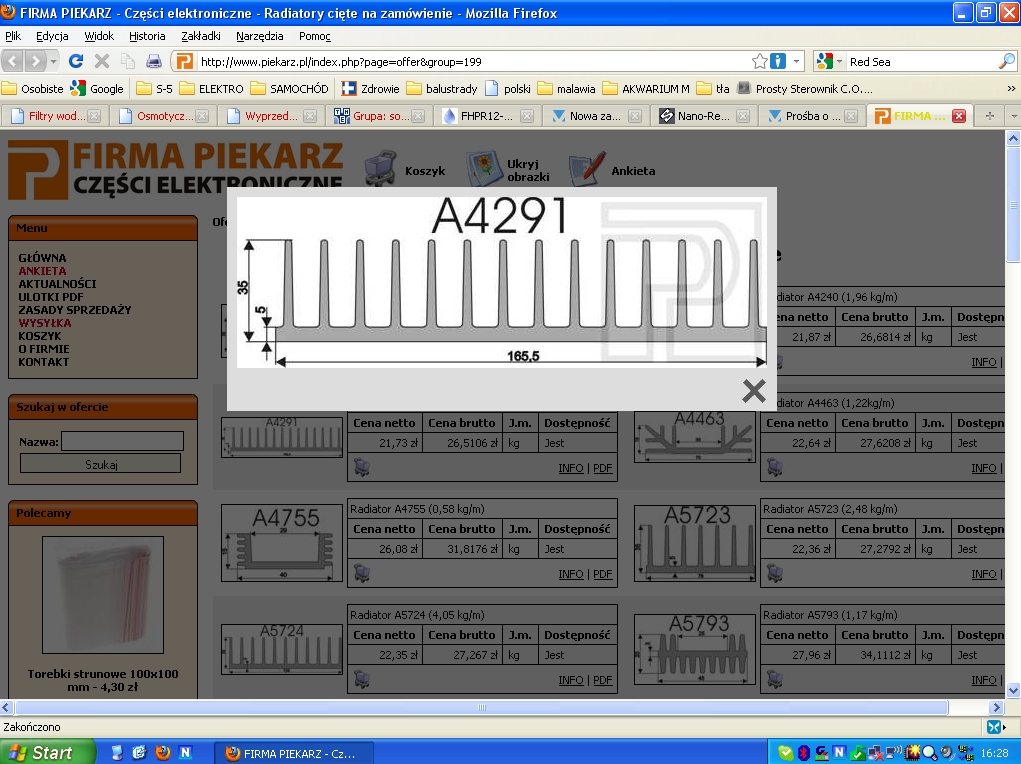Open the Koszyk shopping cart icon
The width and height of the screenshot is (1021, 764).
381,168
